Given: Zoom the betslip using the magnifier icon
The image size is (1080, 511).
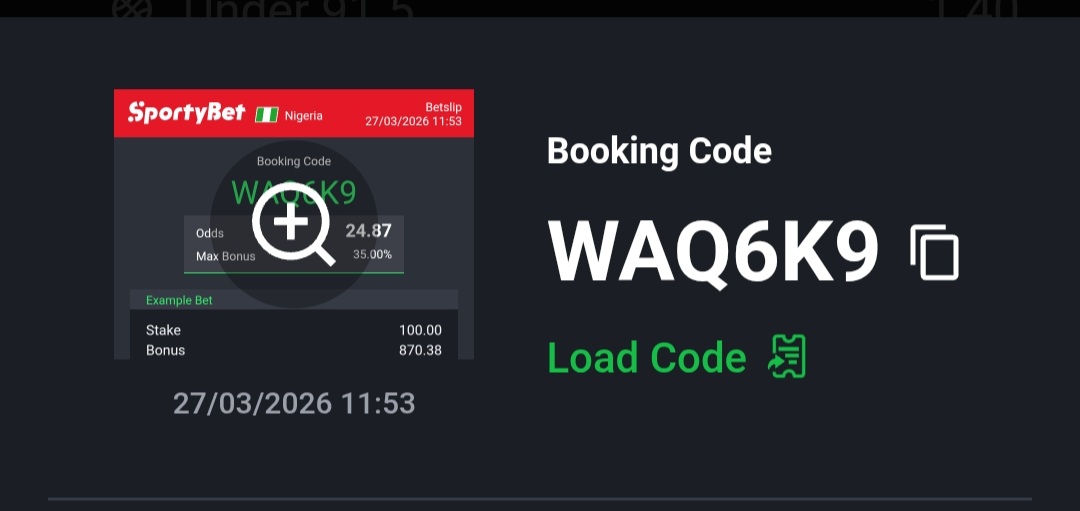Looking at the screenshot, I should coord(293,224).
